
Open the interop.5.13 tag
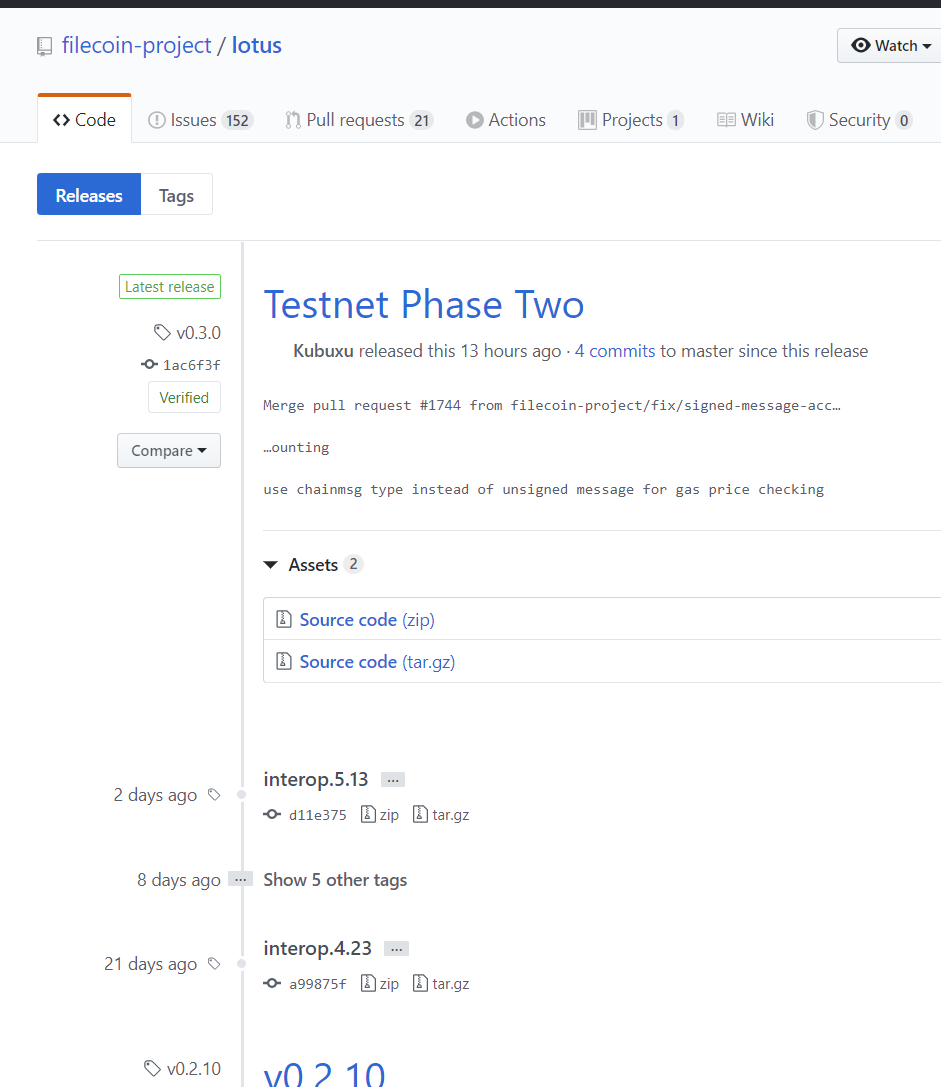click(316, 779)
